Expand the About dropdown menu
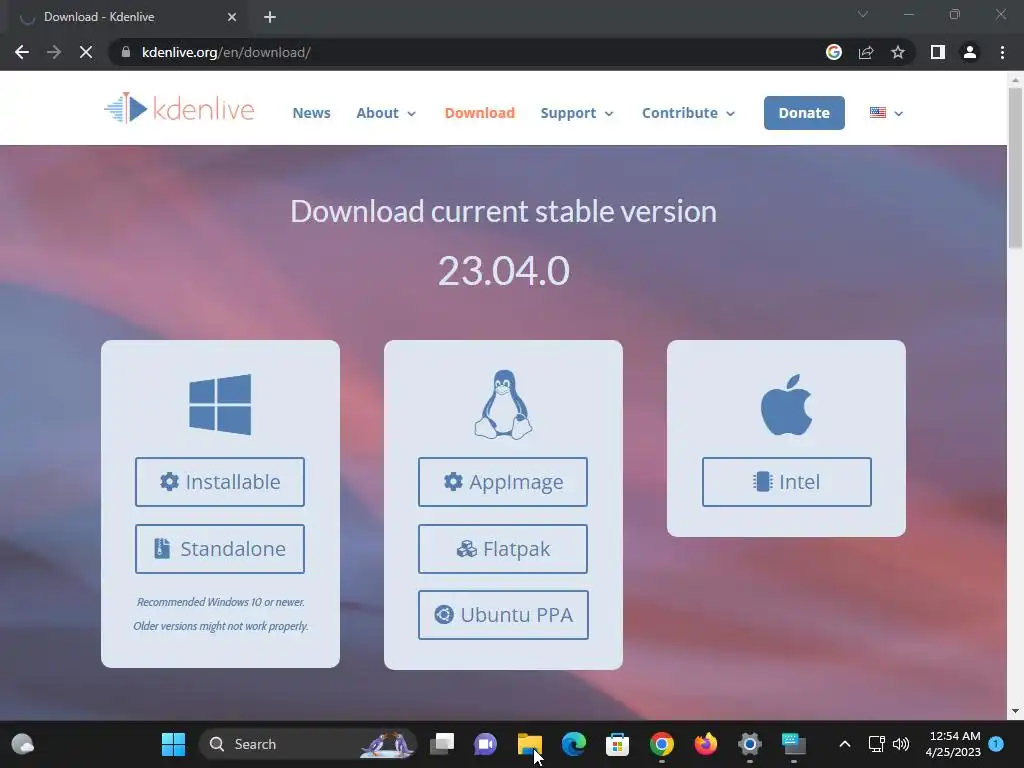1024x768 pixels. [x=386, y=113]
